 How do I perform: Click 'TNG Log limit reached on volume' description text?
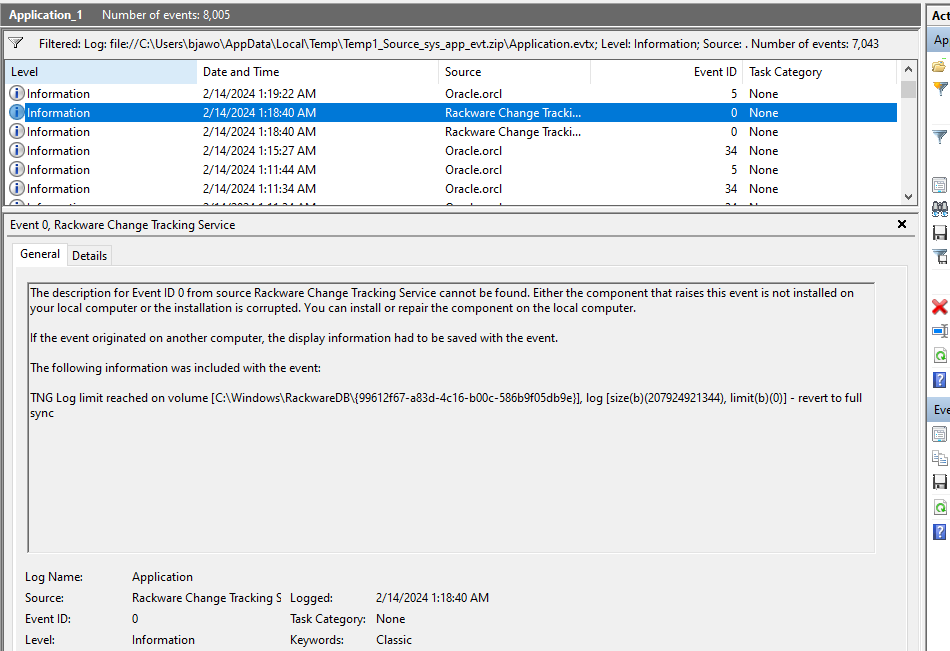click(x=119, y=398)
